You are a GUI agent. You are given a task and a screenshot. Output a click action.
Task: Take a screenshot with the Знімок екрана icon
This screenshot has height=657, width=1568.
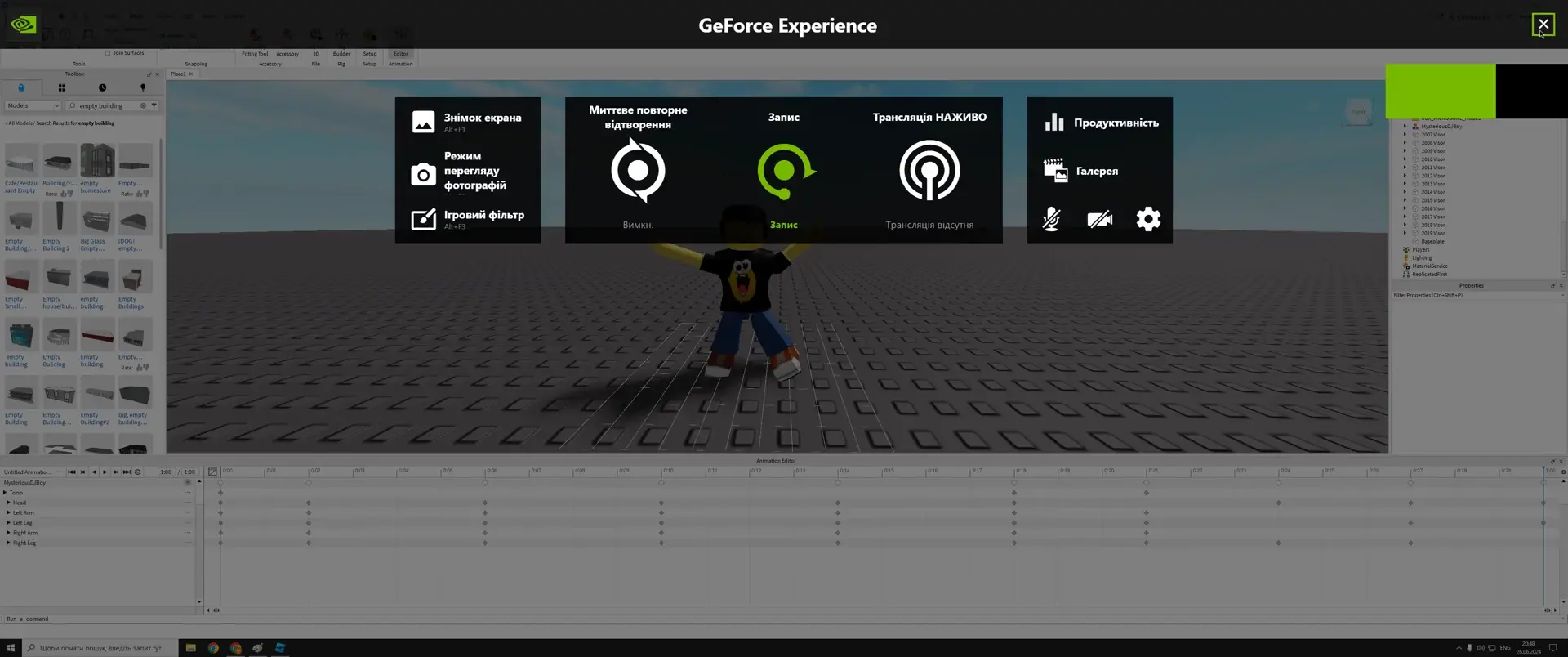423,122
